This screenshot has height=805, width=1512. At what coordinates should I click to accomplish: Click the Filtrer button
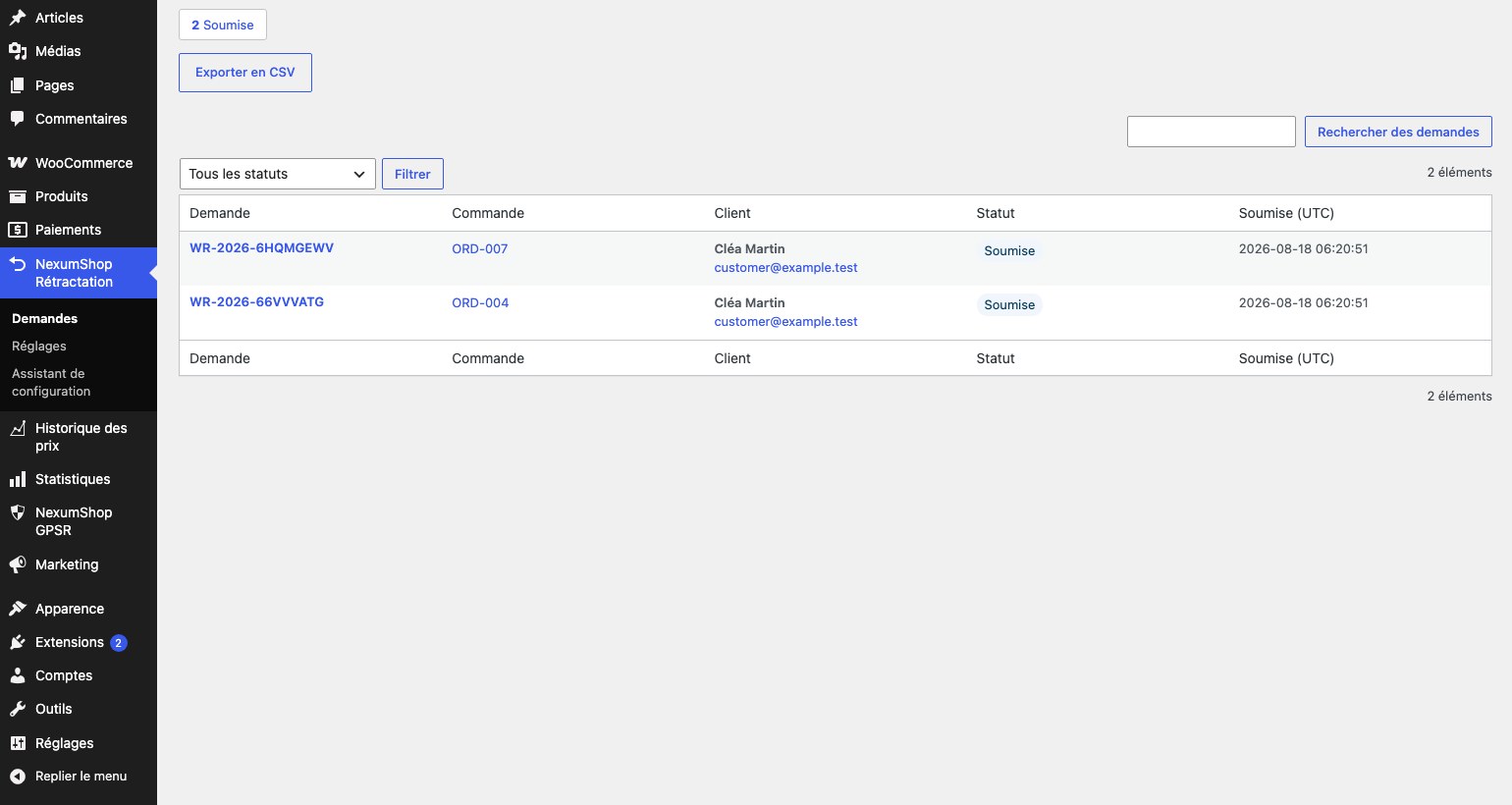(x=412, y=174)
